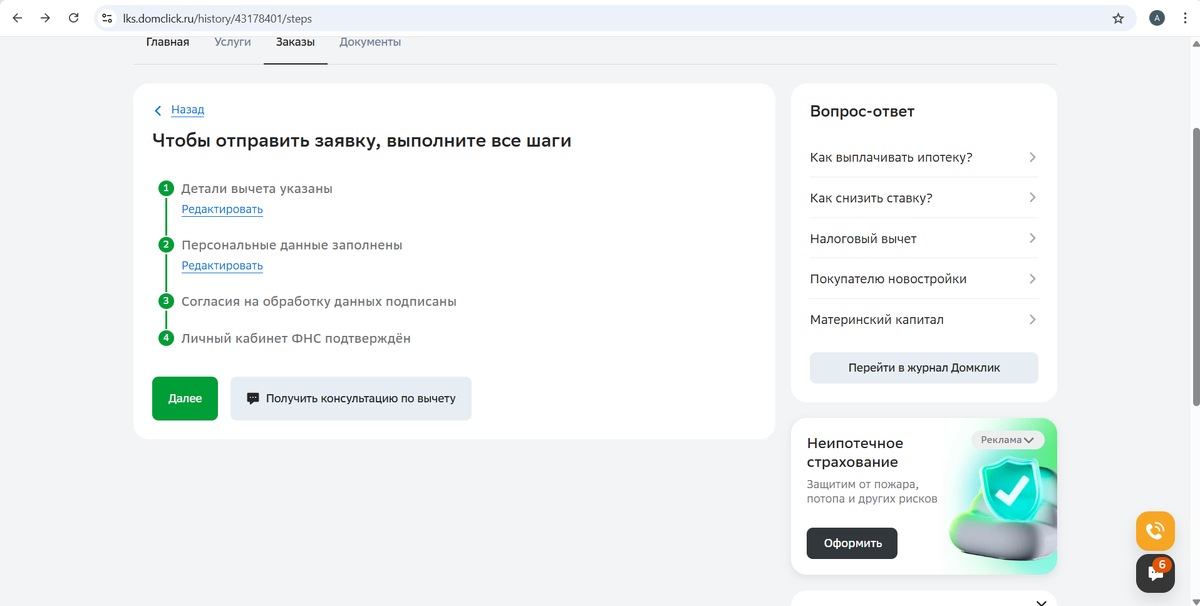
Task: Bookmark this page with the star icon
Action: [x=1118, y=18]
